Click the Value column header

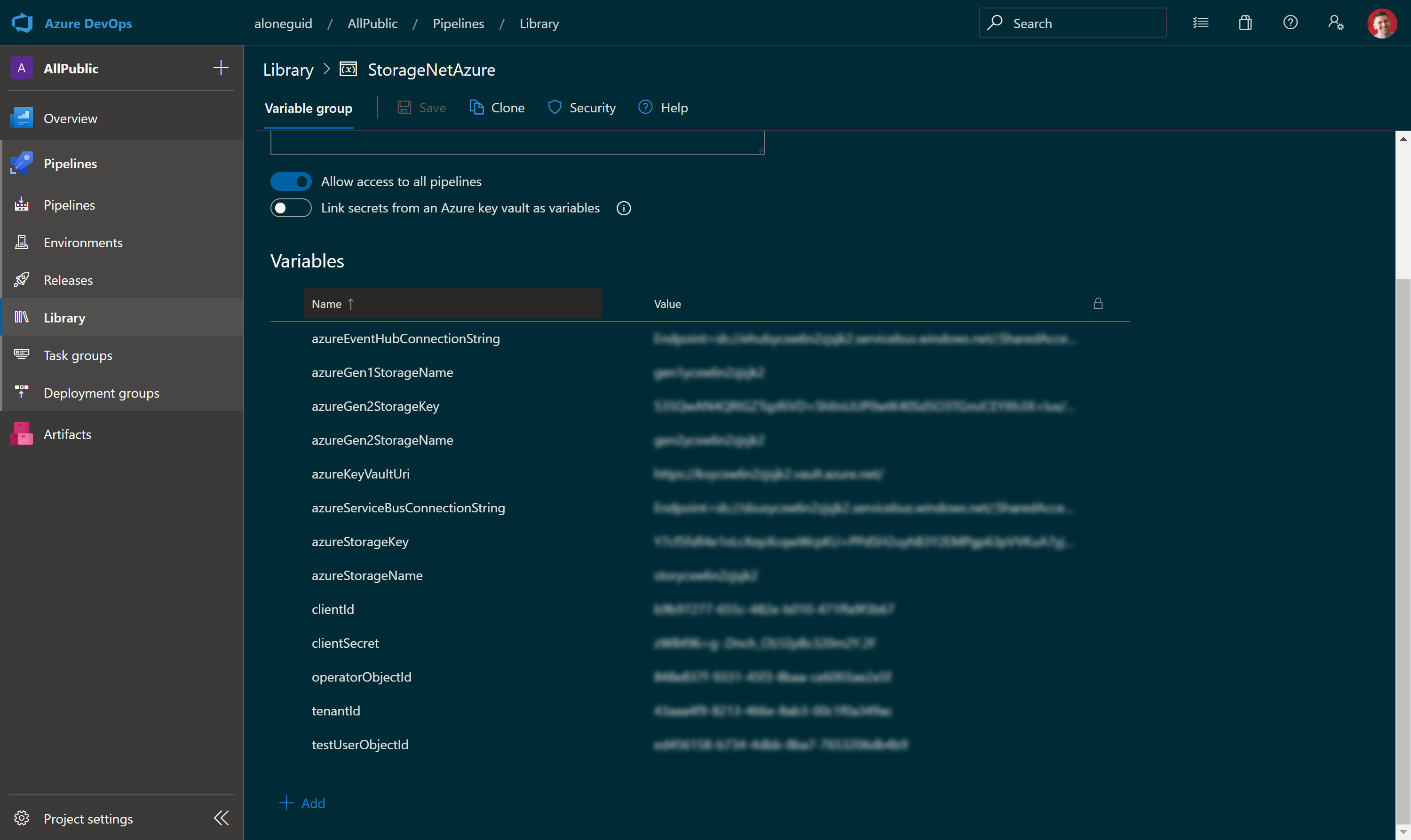pos(667,304)
